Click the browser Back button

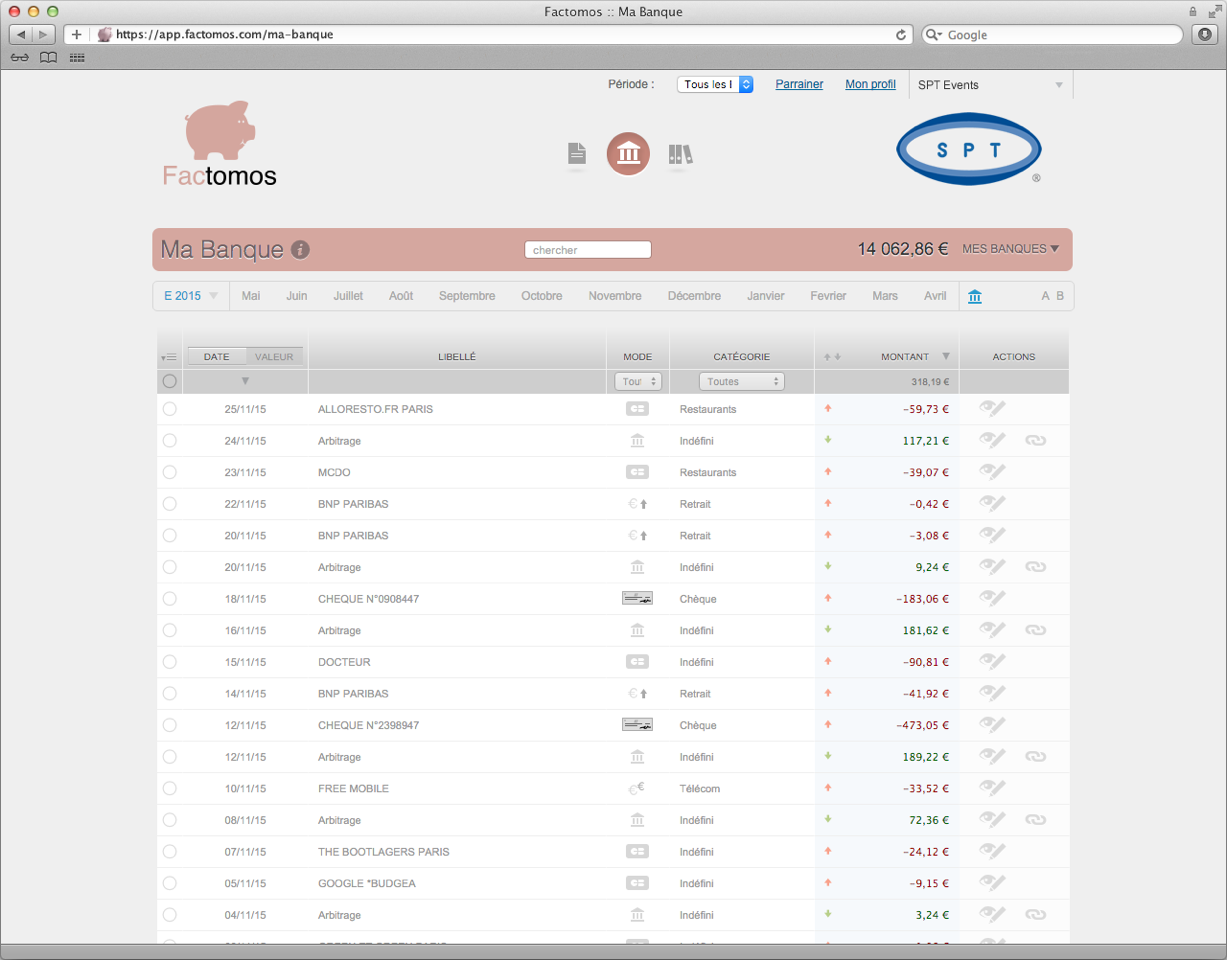22,34
